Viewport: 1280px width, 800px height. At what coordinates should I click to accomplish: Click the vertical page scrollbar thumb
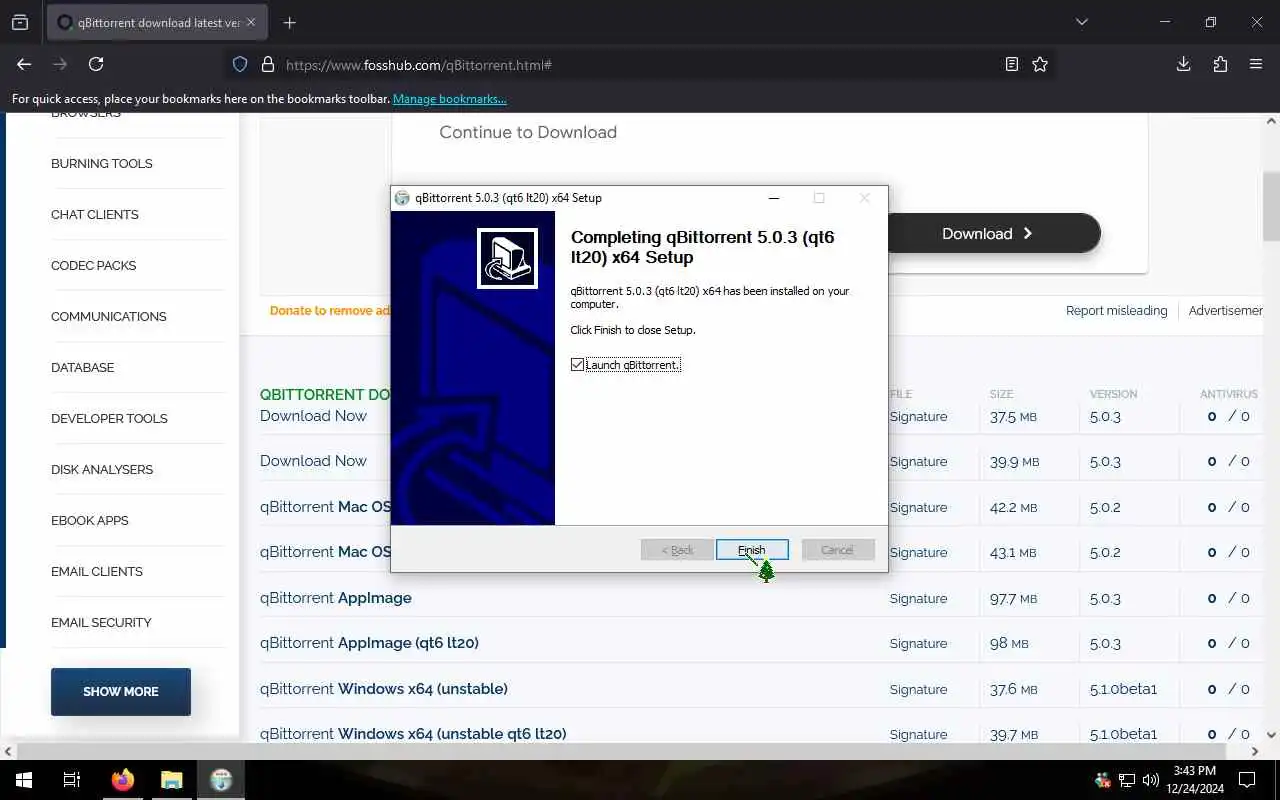[1271, 206]
